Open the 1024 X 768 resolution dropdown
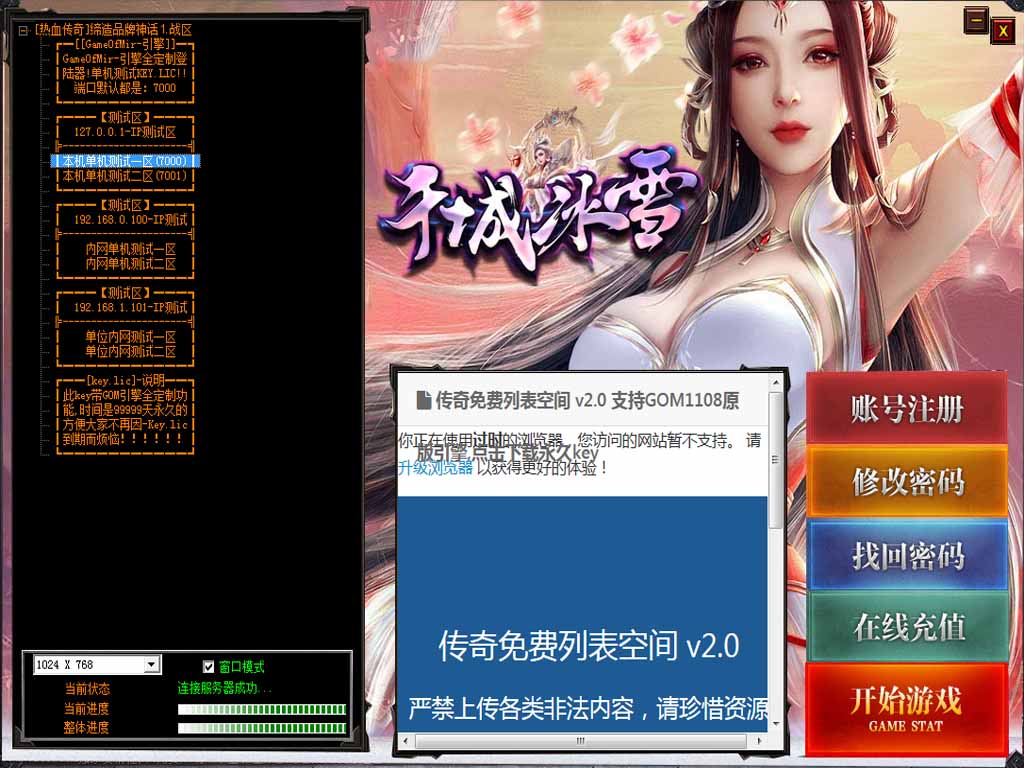This screenshot has width=1024, height=768. [x=151, y=665]
